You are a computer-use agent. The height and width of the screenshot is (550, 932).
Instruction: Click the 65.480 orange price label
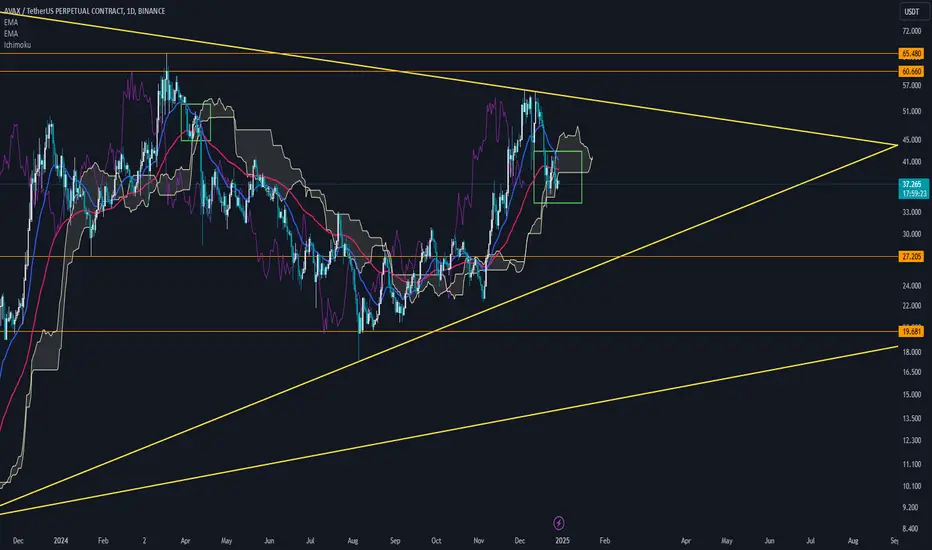click(911, 54)
